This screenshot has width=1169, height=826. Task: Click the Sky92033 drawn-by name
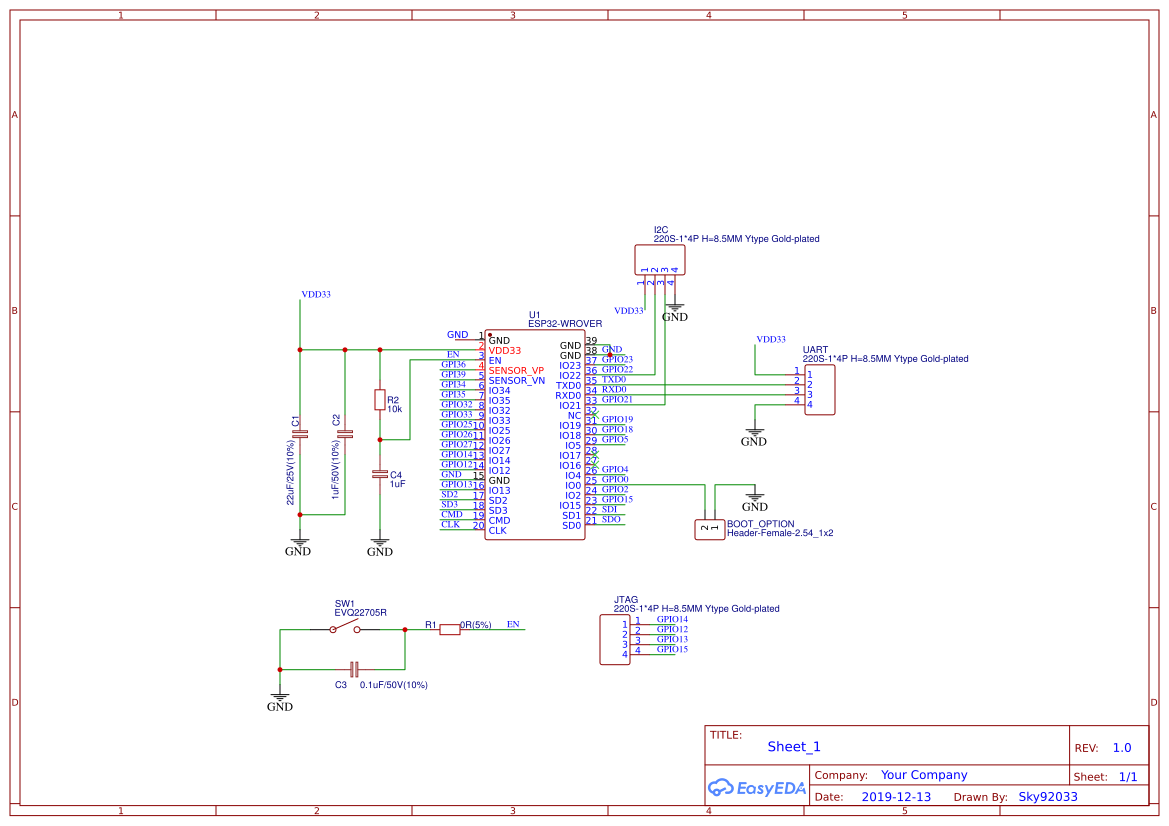pyautogui.click(x=1045, y=796)
